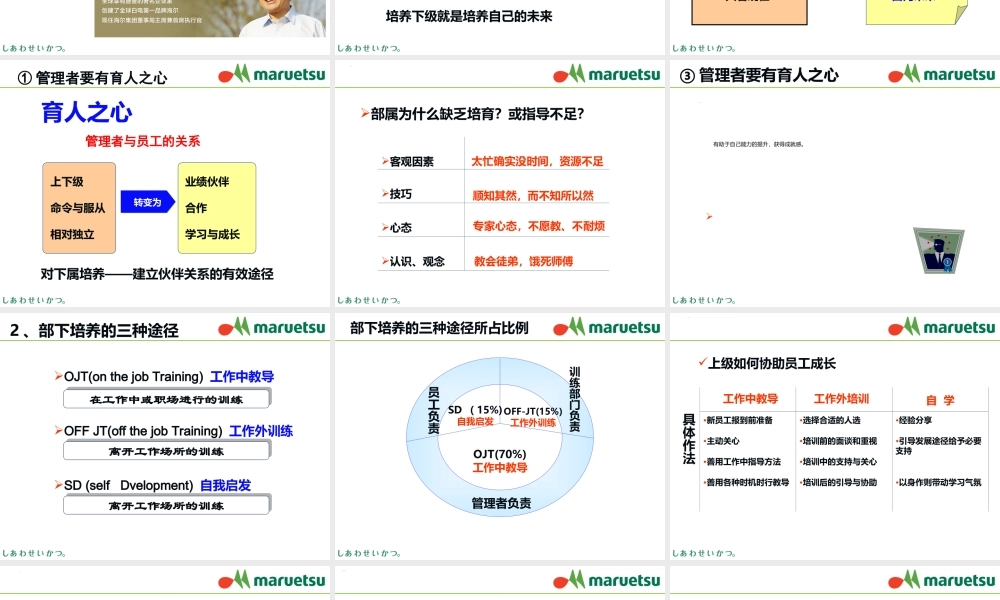1000x600 pixels.
Task: Click maruetsu logo on ① 管理者要有育人之心 slide
Action: (272, 74)
